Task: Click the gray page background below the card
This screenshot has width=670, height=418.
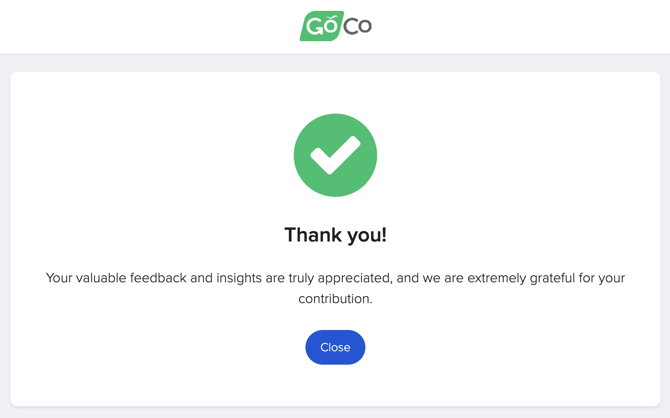Action: [335, 413]
